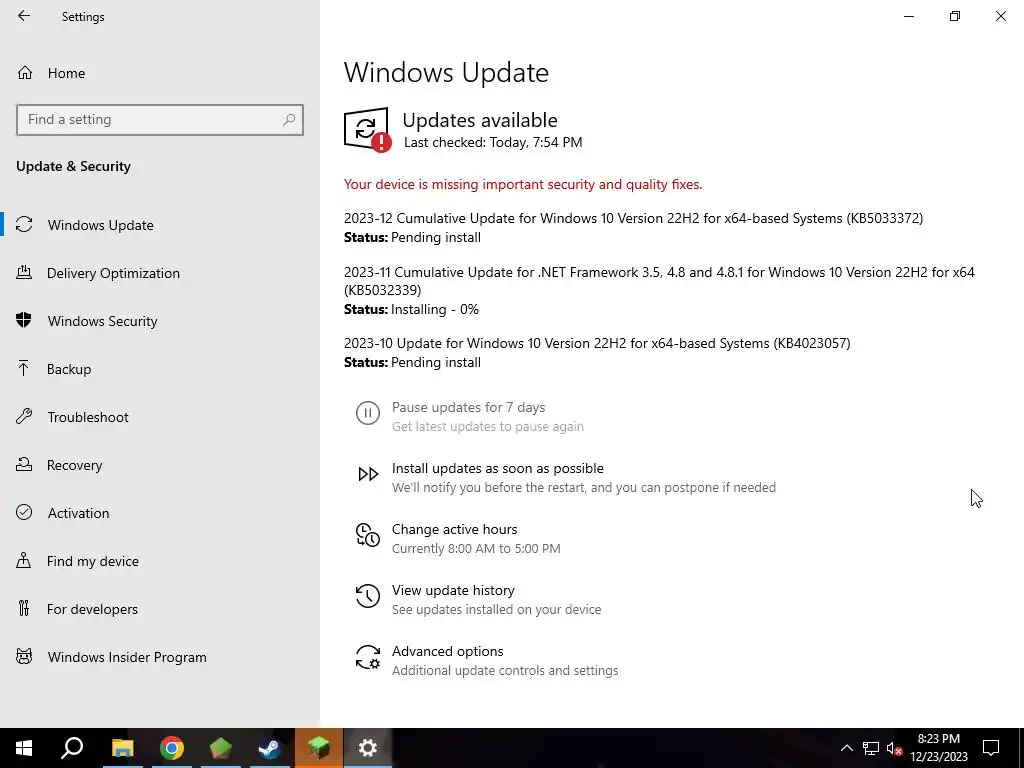Viewport: 1024px width, 768px height.
Task: Click the KB5033372 cumulative update entry
Action: point(633,219)
